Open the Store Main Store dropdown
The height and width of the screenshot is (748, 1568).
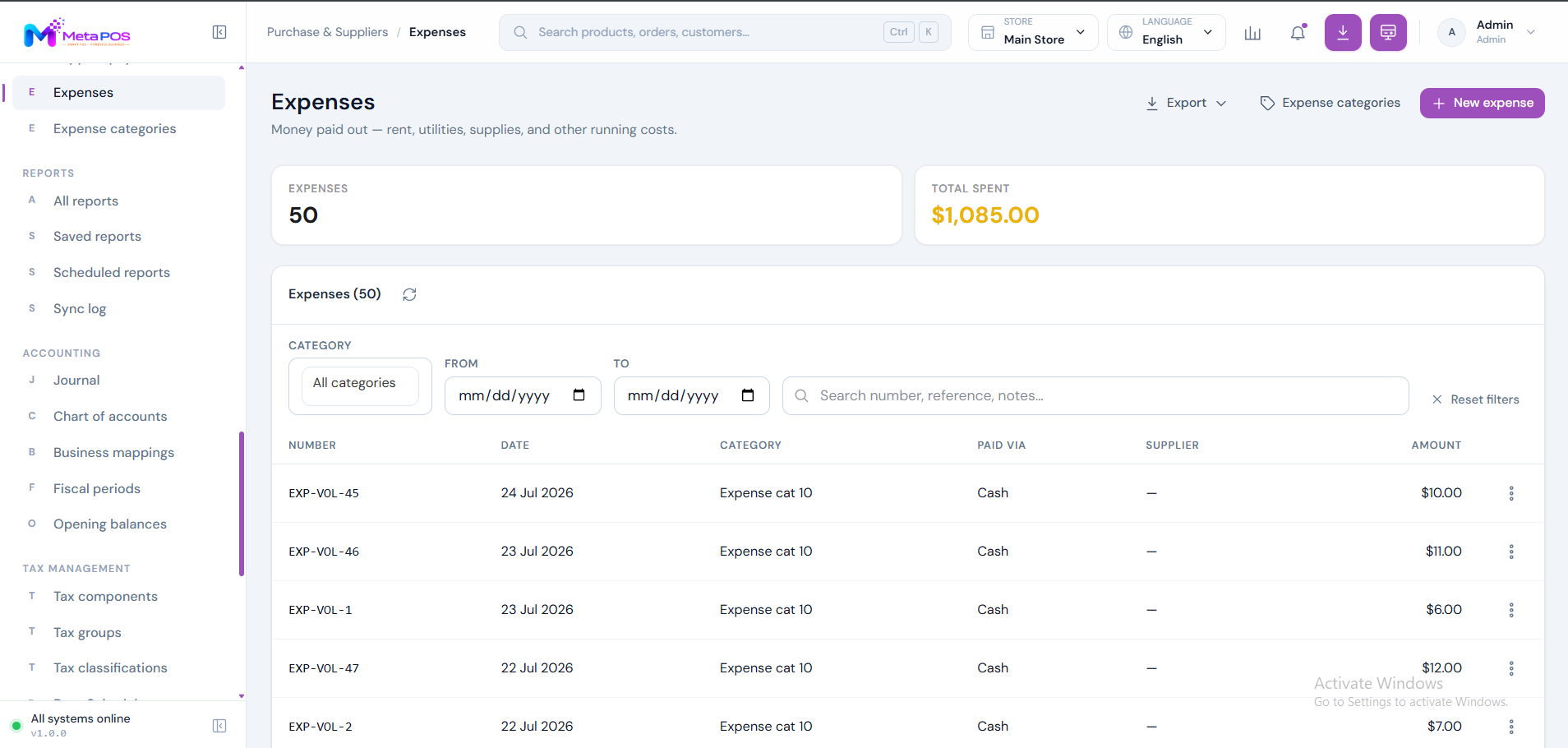[x=1033, y=32]
